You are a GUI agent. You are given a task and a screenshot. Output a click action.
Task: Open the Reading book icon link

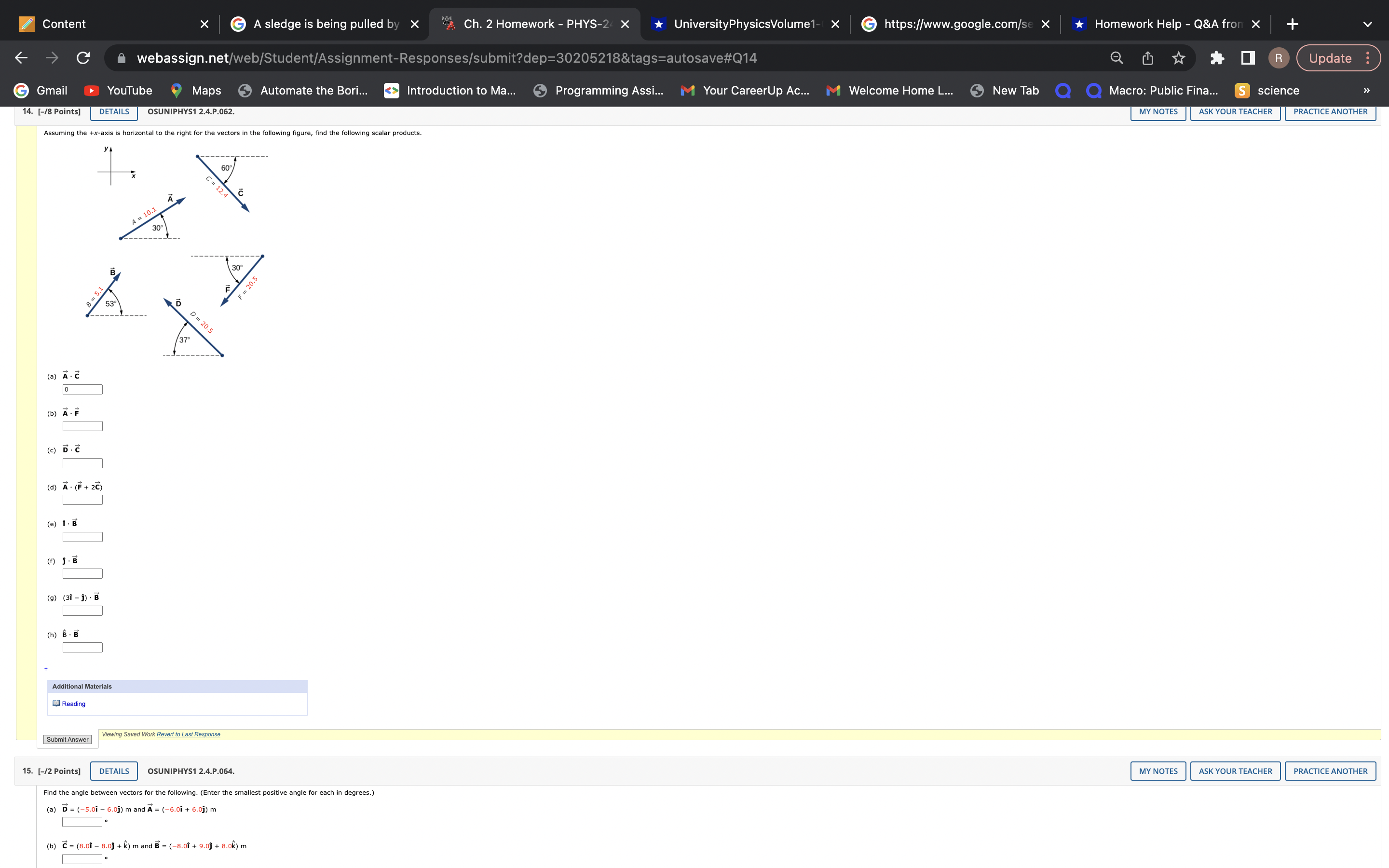(57, 703)
